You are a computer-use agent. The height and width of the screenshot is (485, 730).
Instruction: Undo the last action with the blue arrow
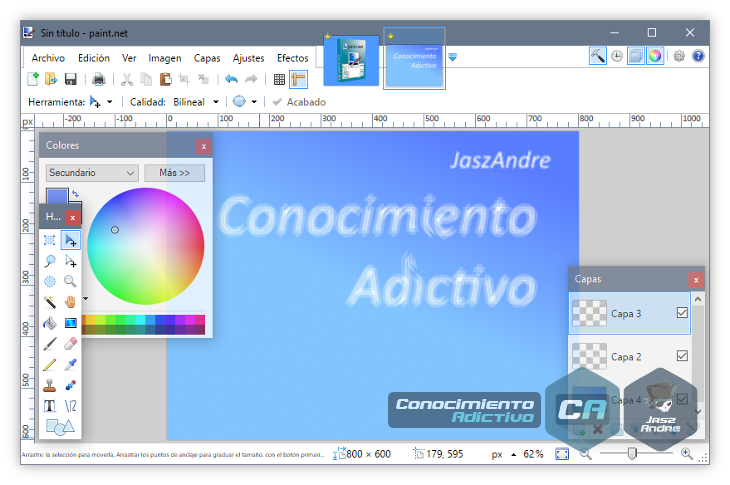(x=231, y=79)
